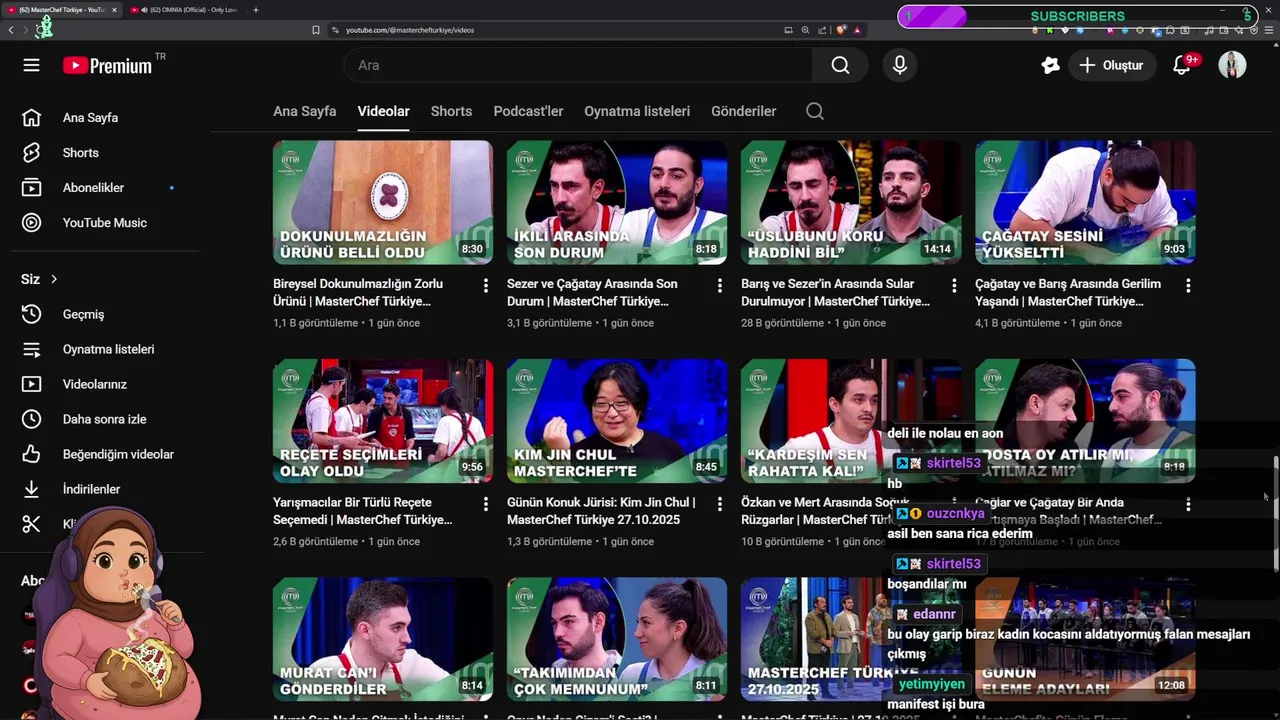The width and height of the screenshot is (1280, 720).
Task: Expand the Siz section chevron
Action: (54, 279)
